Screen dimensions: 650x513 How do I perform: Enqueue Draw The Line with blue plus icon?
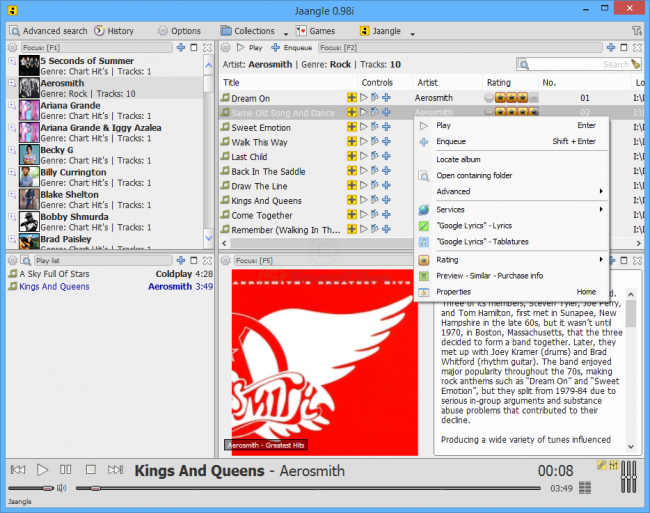click(386, 185)
